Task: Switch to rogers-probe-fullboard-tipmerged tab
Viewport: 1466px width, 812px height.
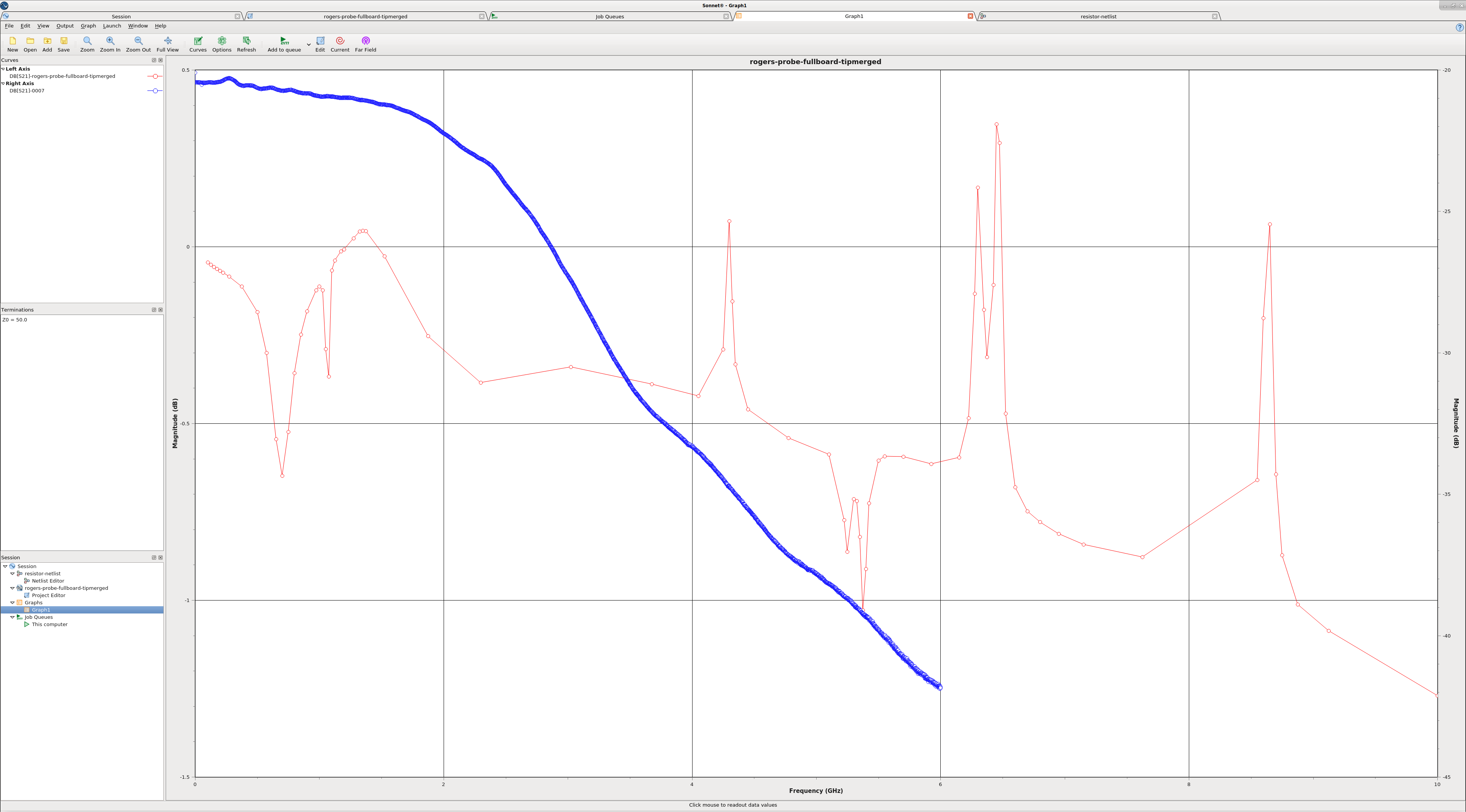Action: pos(365,16)
